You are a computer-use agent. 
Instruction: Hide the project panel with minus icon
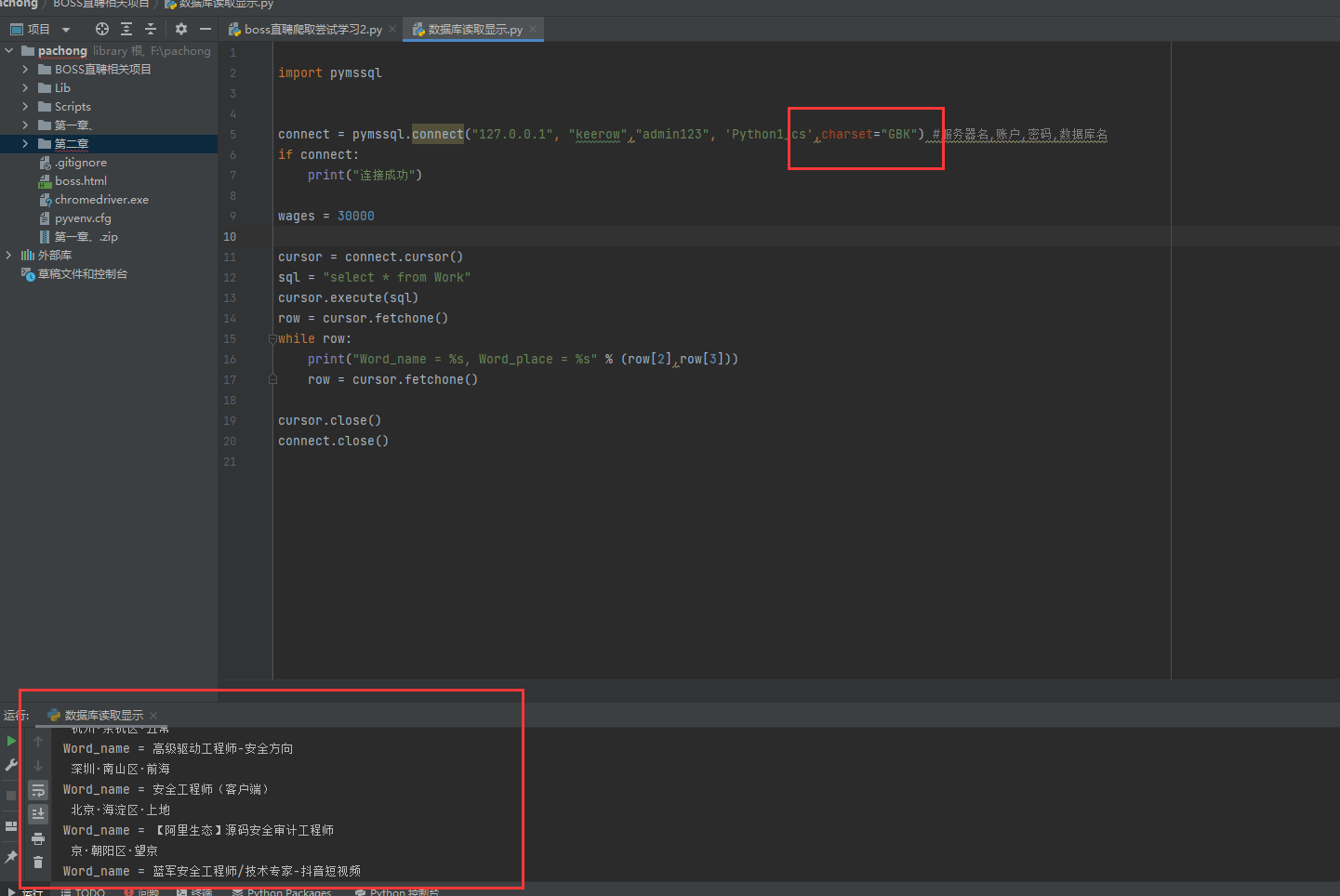(x=206, y=29)
